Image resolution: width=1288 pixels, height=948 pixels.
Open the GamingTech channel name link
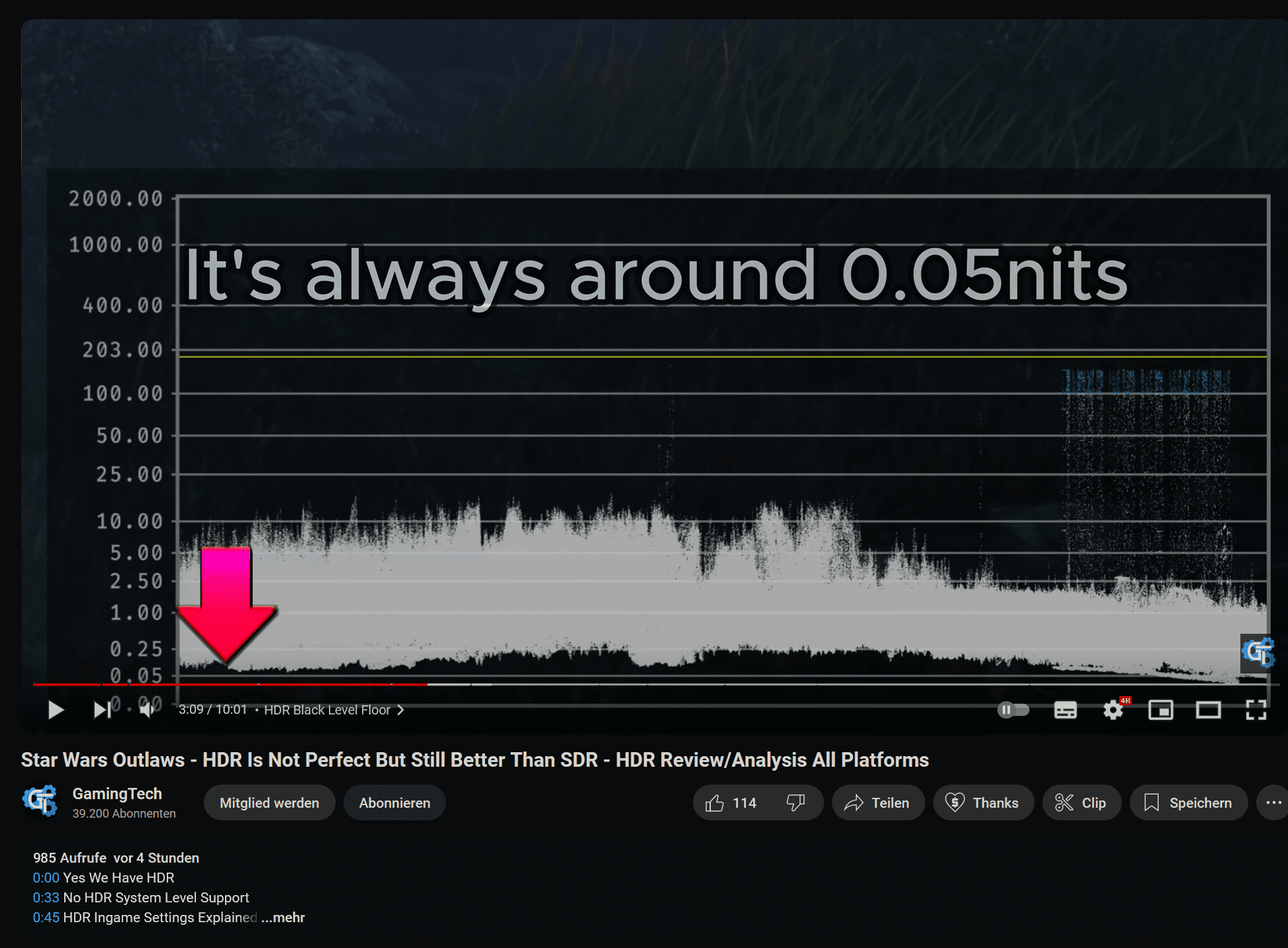click(117, 794)
